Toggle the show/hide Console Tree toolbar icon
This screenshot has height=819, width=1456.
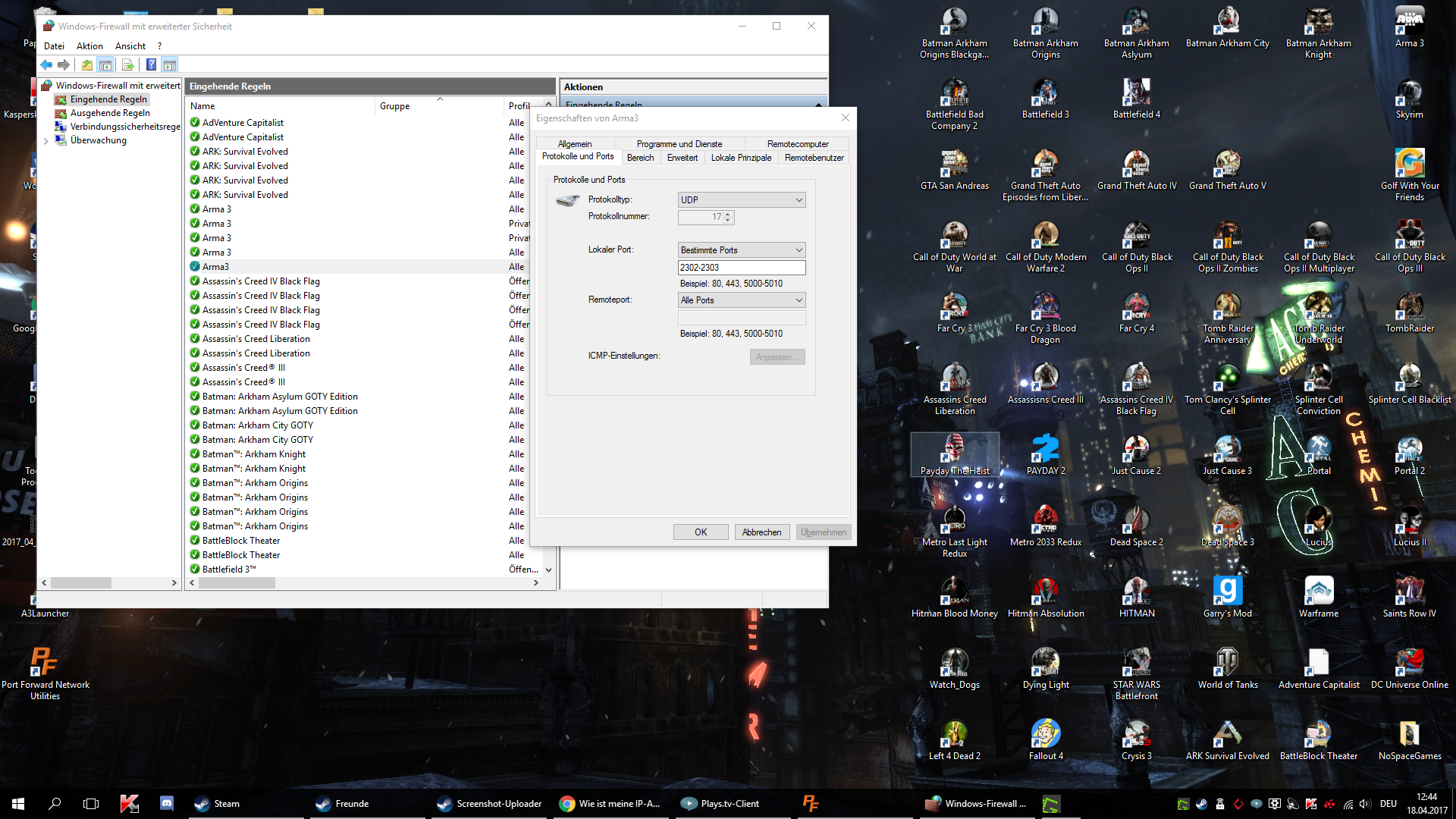click(105, 65)
